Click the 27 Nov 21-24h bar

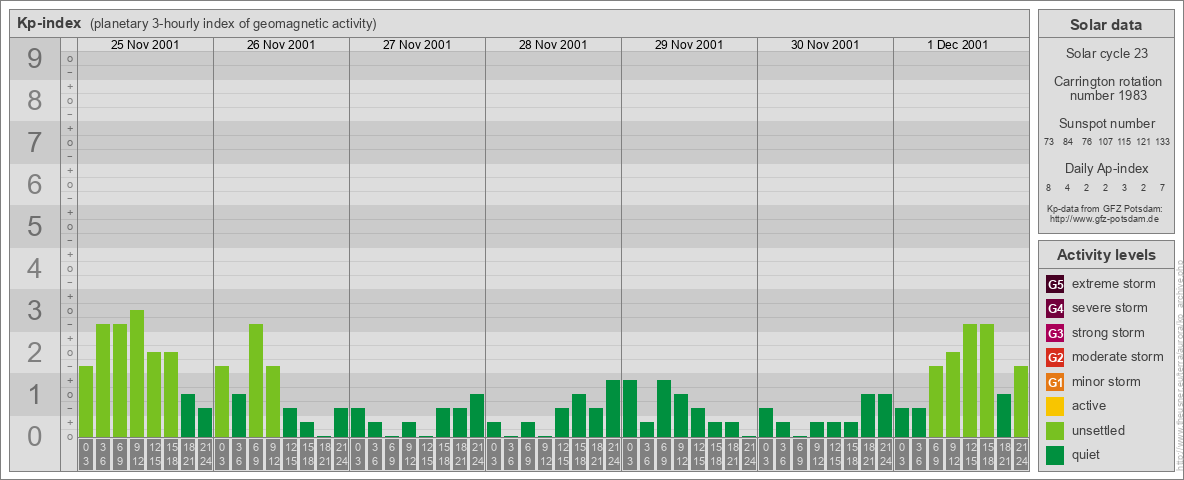pos(476,415)
